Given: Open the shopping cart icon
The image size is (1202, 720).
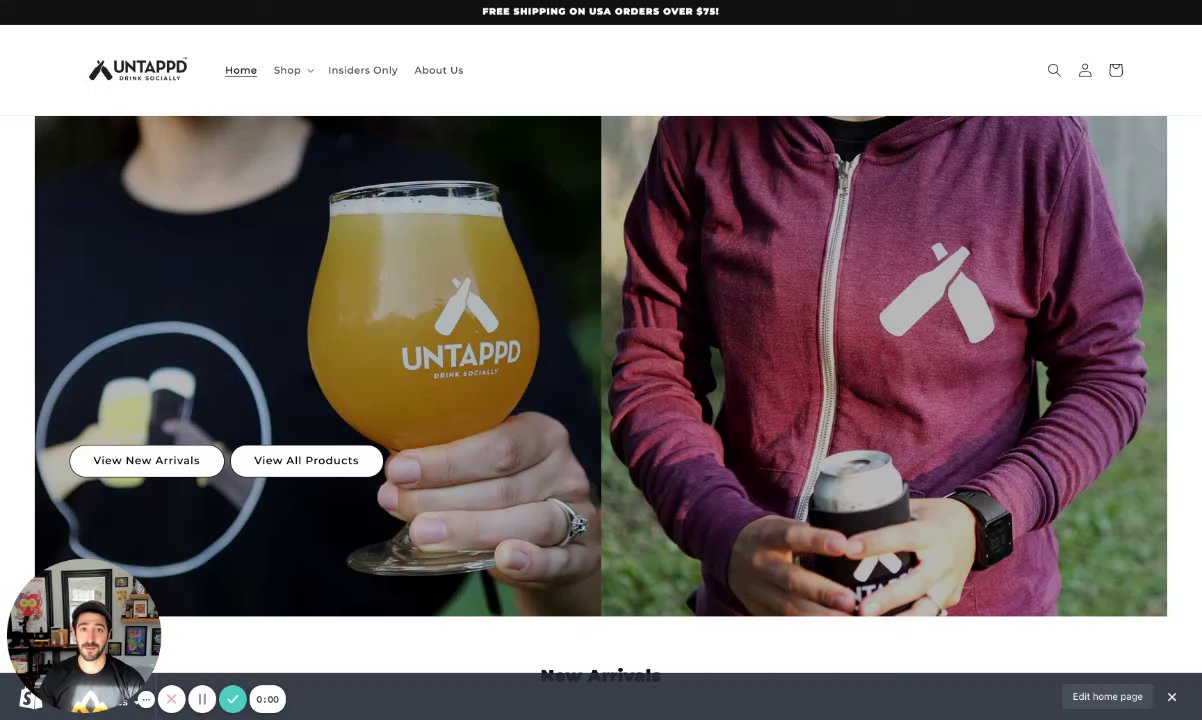Looking at the screenshot, I should click(x=1116, y=70).
